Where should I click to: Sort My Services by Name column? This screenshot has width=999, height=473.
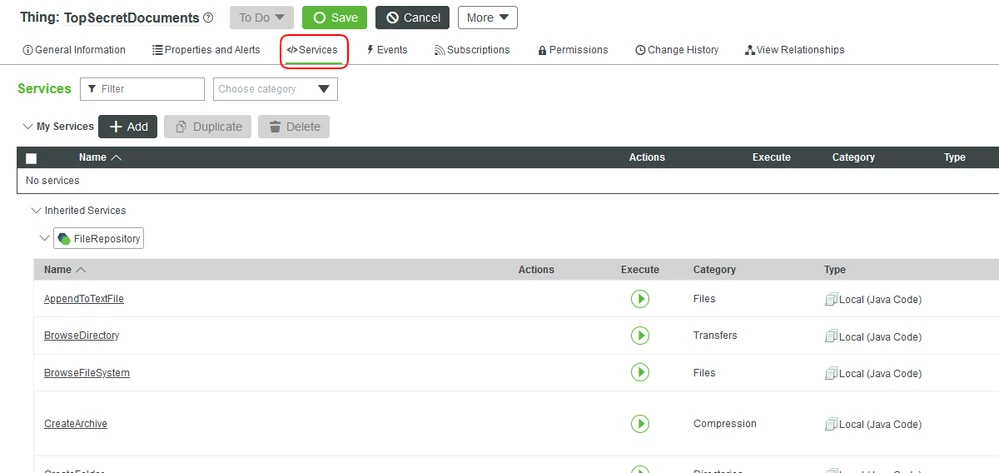[x=100, y=157]
